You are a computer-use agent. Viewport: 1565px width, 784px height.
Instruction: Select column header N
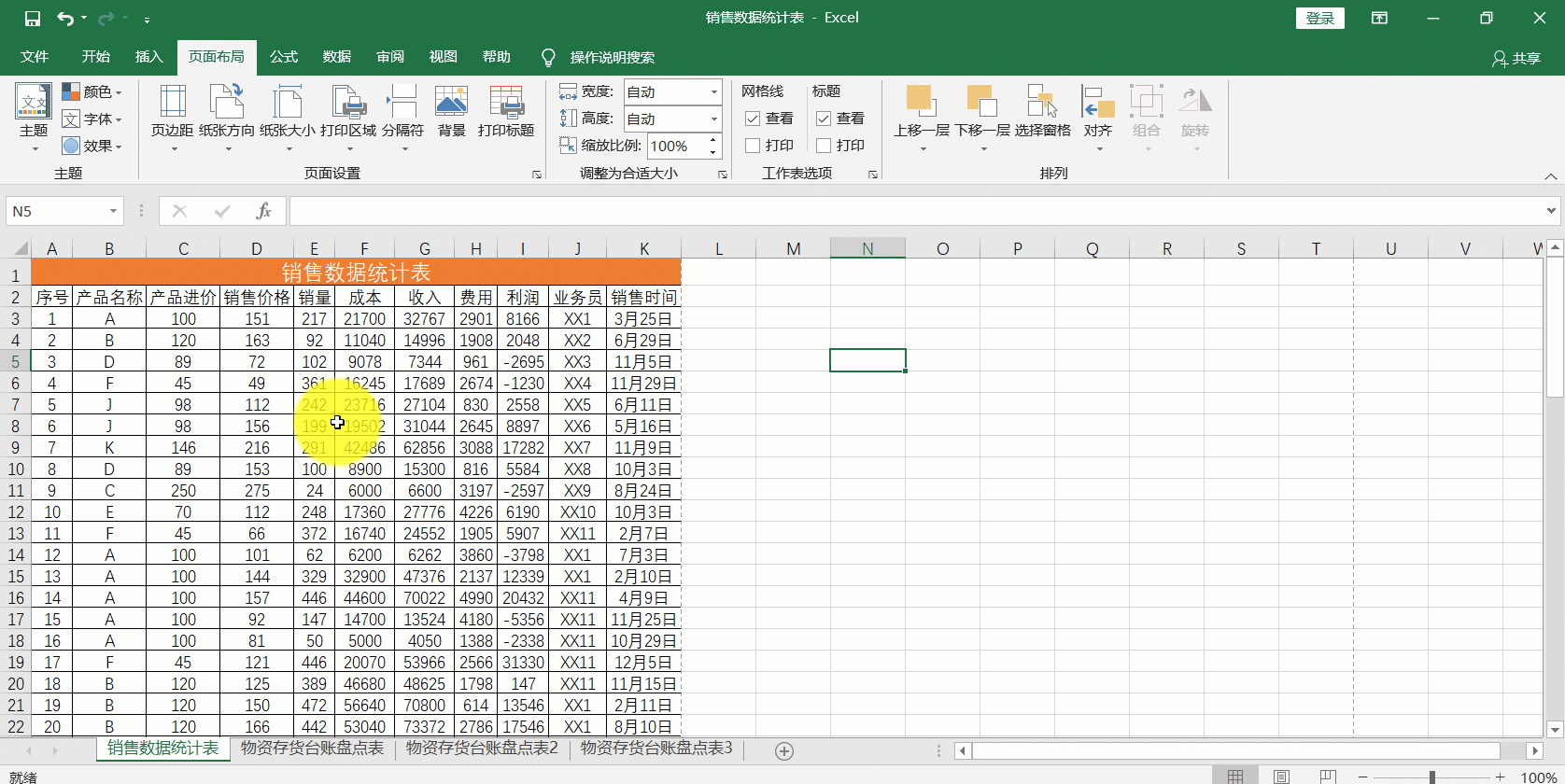(867, 248)
